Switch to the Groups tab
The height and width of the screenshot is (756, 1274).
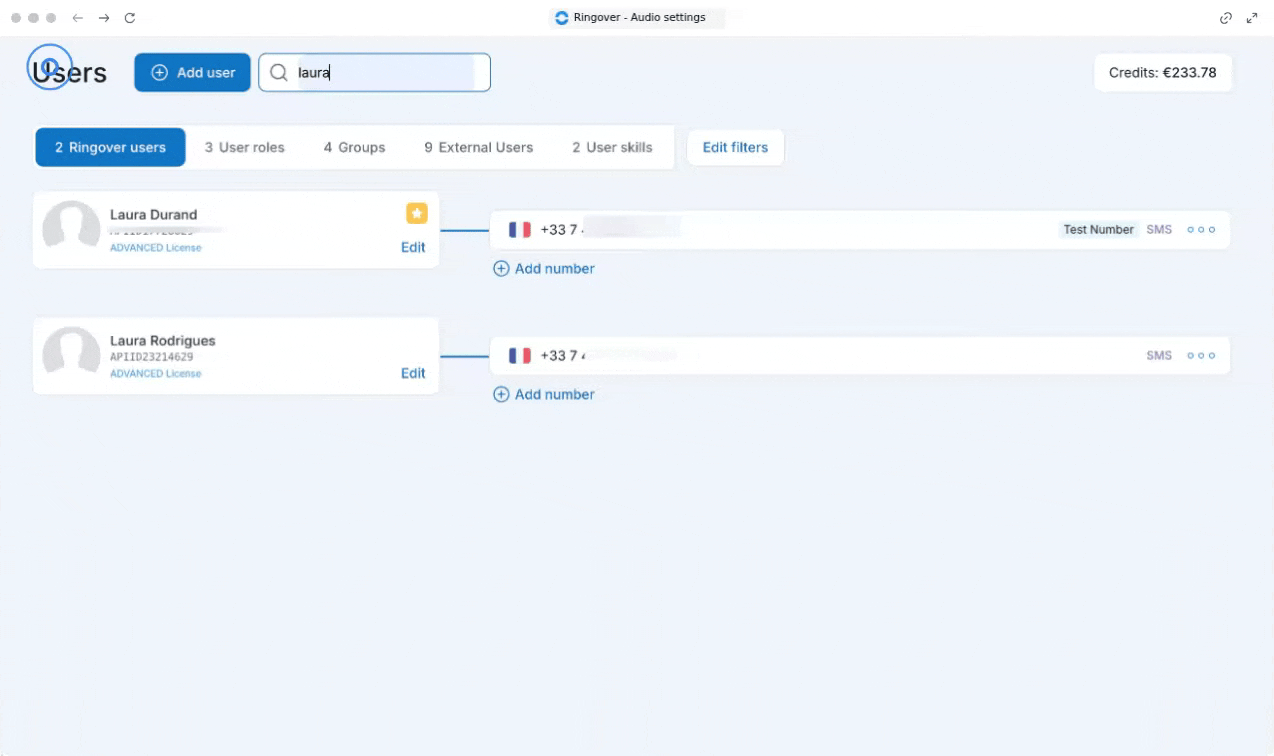[x=354, y=147]
